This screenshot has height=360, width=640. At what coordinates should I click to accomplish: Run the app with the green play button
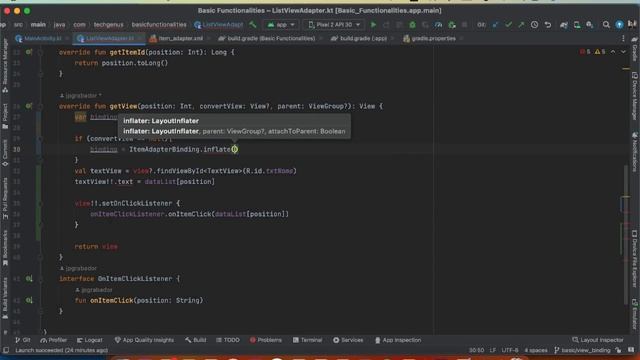click(373, 25)
